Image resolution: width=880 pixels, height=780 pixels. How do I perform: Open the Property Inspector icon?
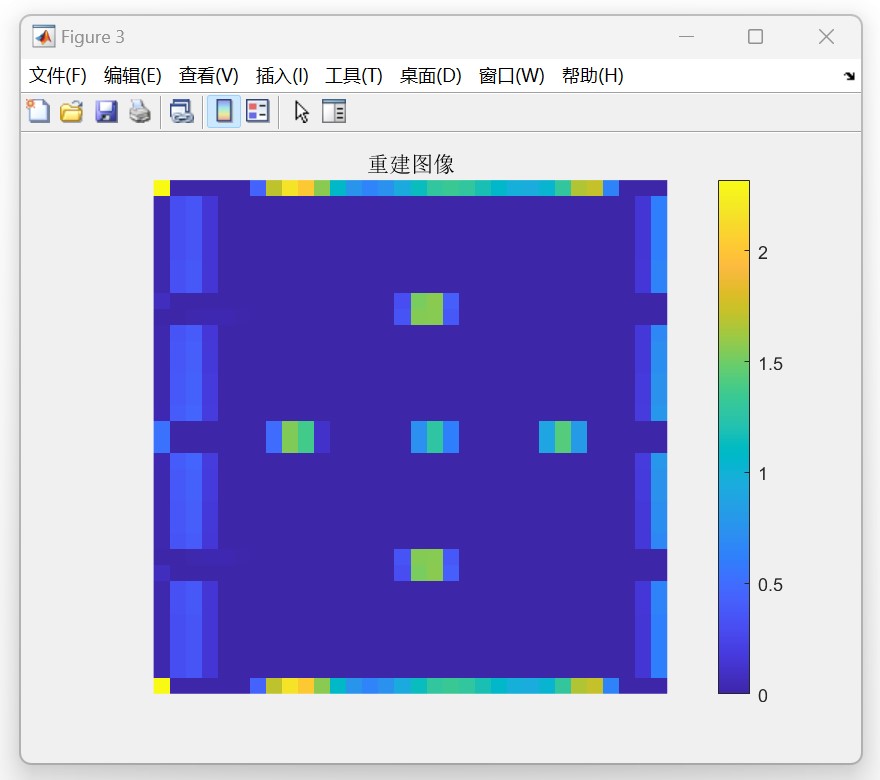pyautogui.click(x=334, y=111)
